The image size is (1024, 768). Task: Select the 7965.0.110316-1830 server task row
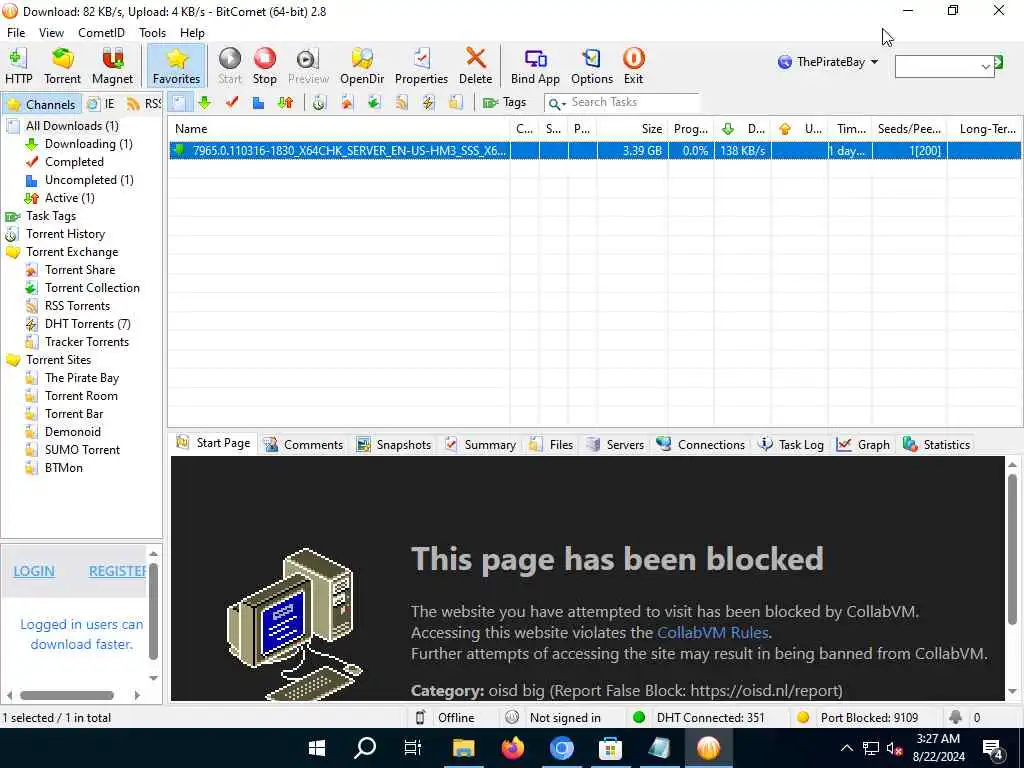coord(594,151)
